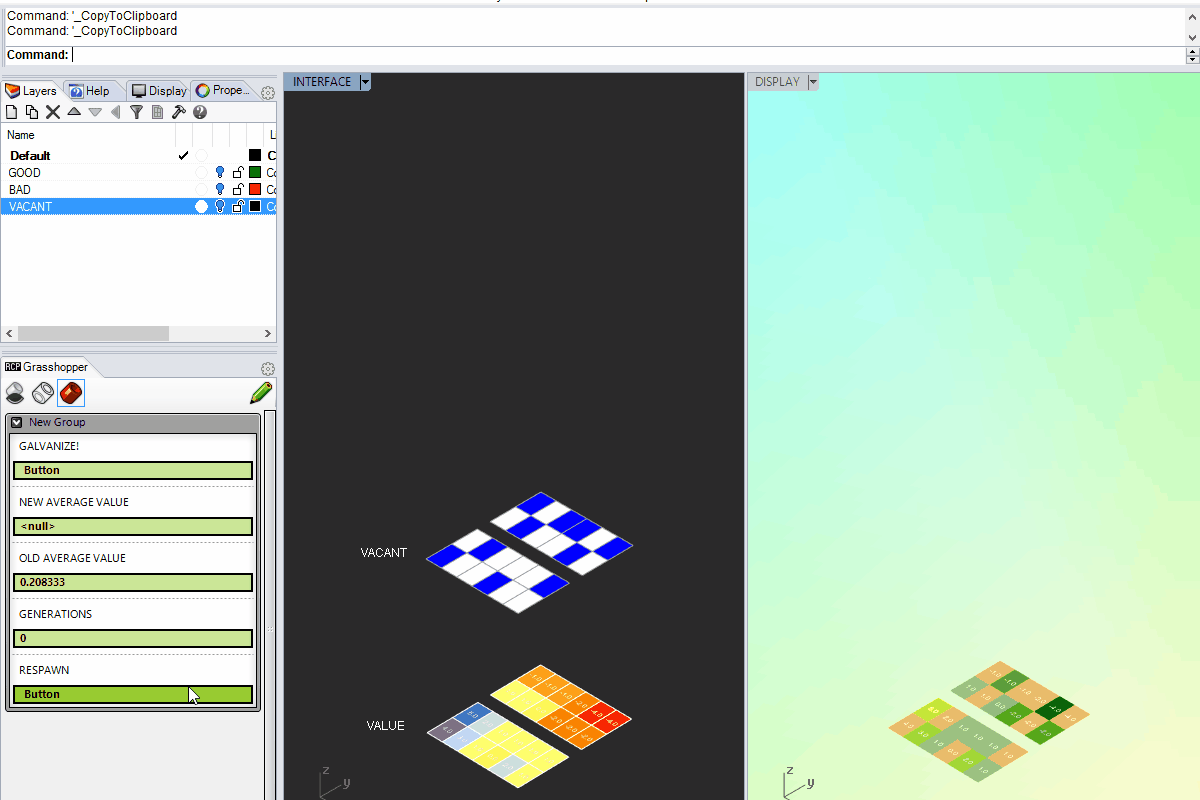Click the Layers horizontal scrollbar thumb

click(x=93, y=334)
